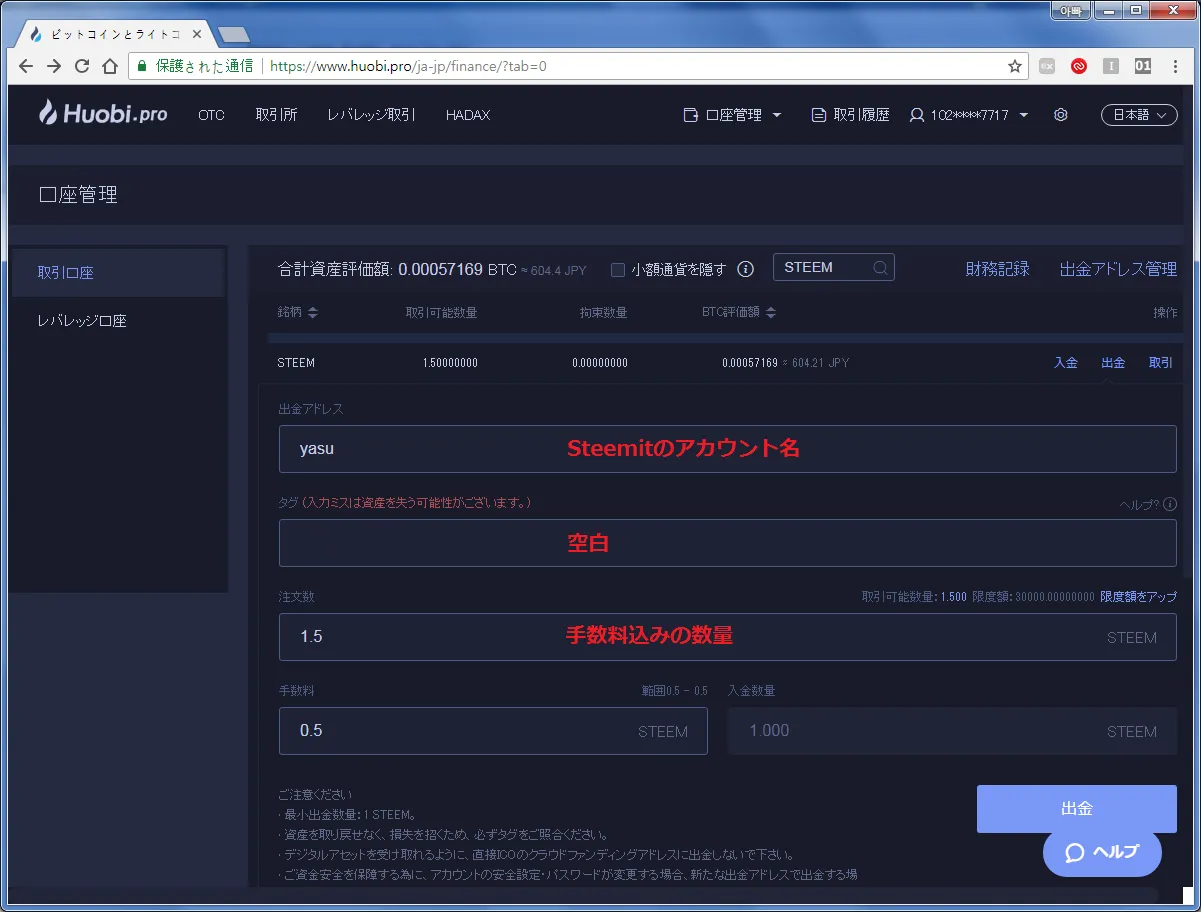The height and width of the screenshot is (912, 1201).
Task: Go forward with browser forward arrow
Action: [54, 66]
